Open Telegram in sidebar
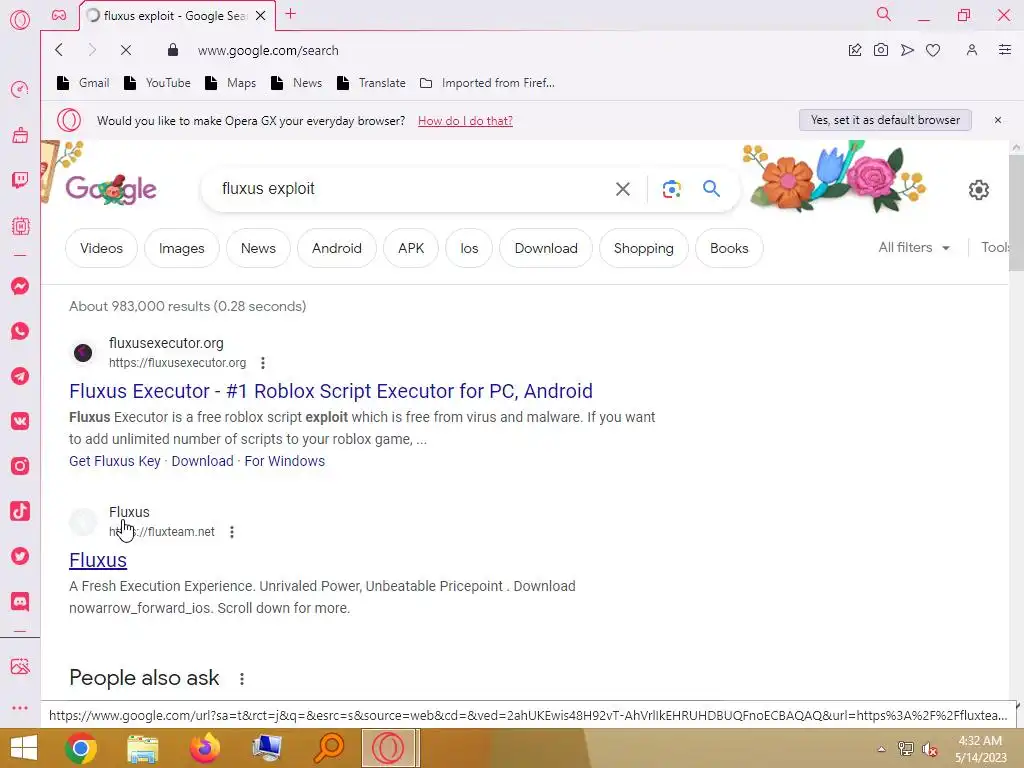 pos(20,376)
